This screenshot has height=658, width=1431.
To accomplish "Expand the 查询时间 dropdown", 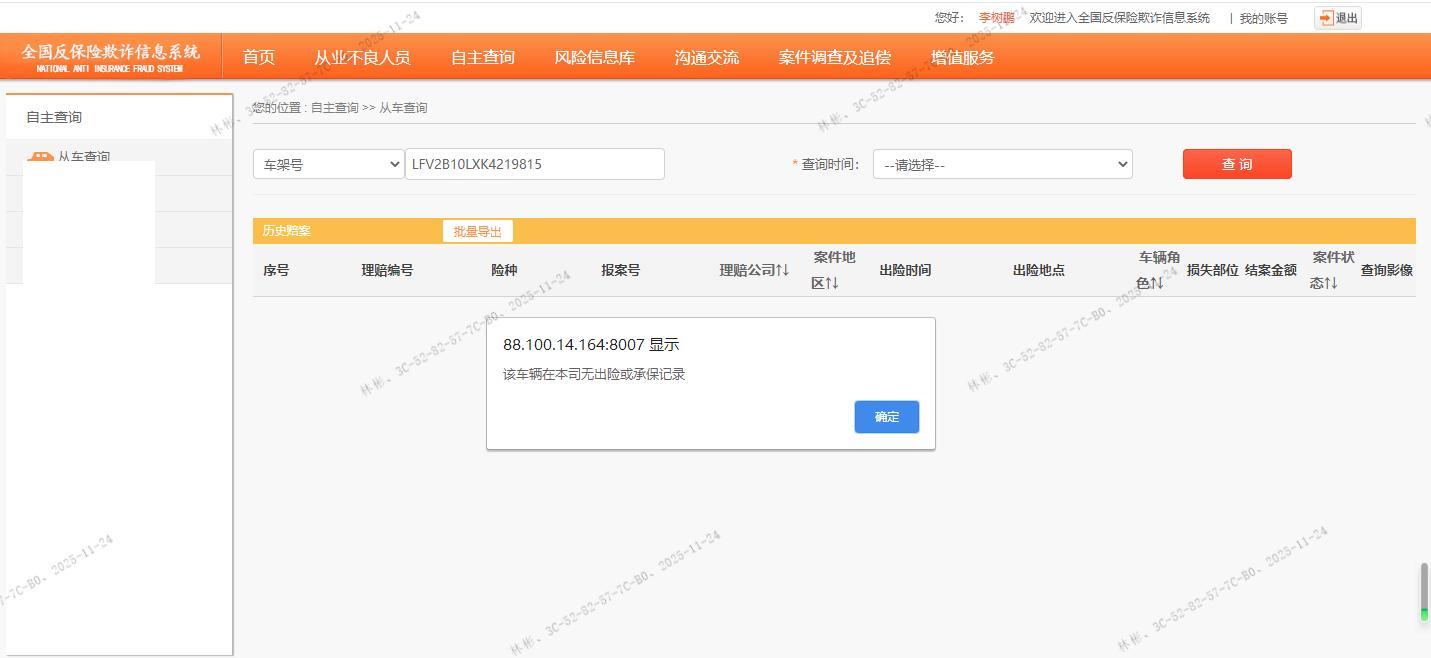I will (x=1002, y=164).
